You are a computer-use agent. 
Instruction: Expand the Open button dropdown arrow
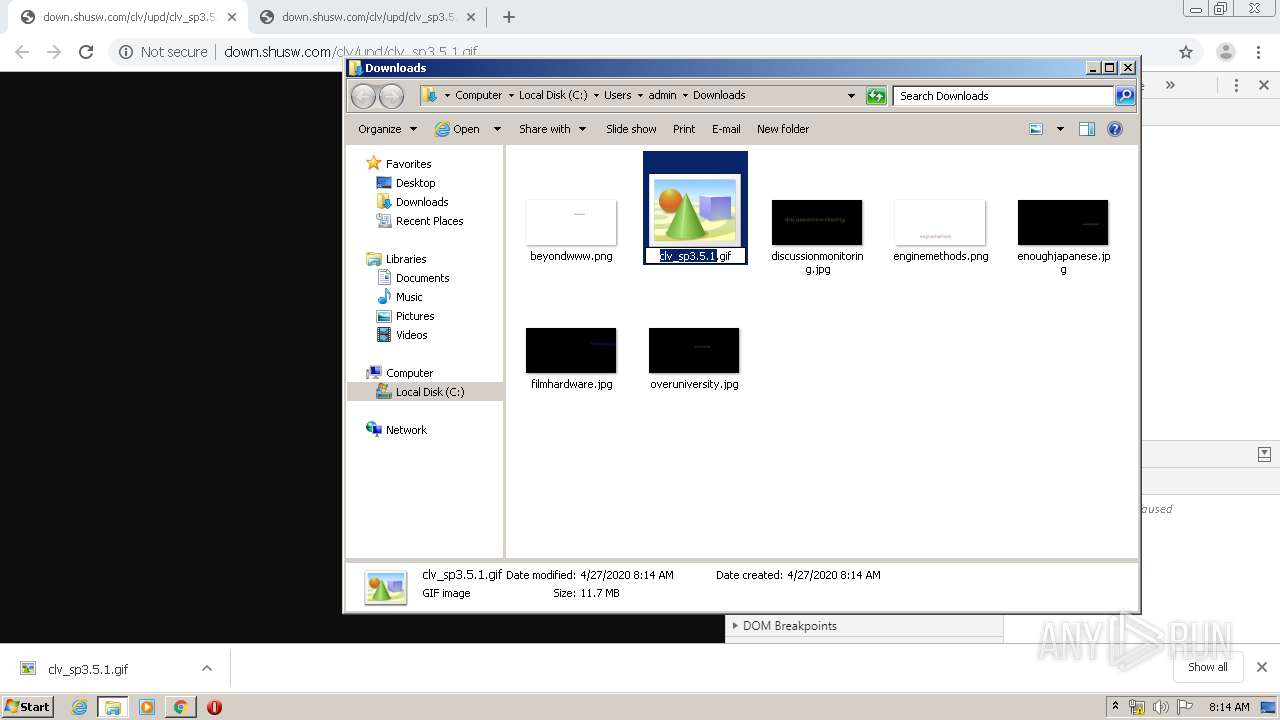pyautogui.click(x=496, y=129)
